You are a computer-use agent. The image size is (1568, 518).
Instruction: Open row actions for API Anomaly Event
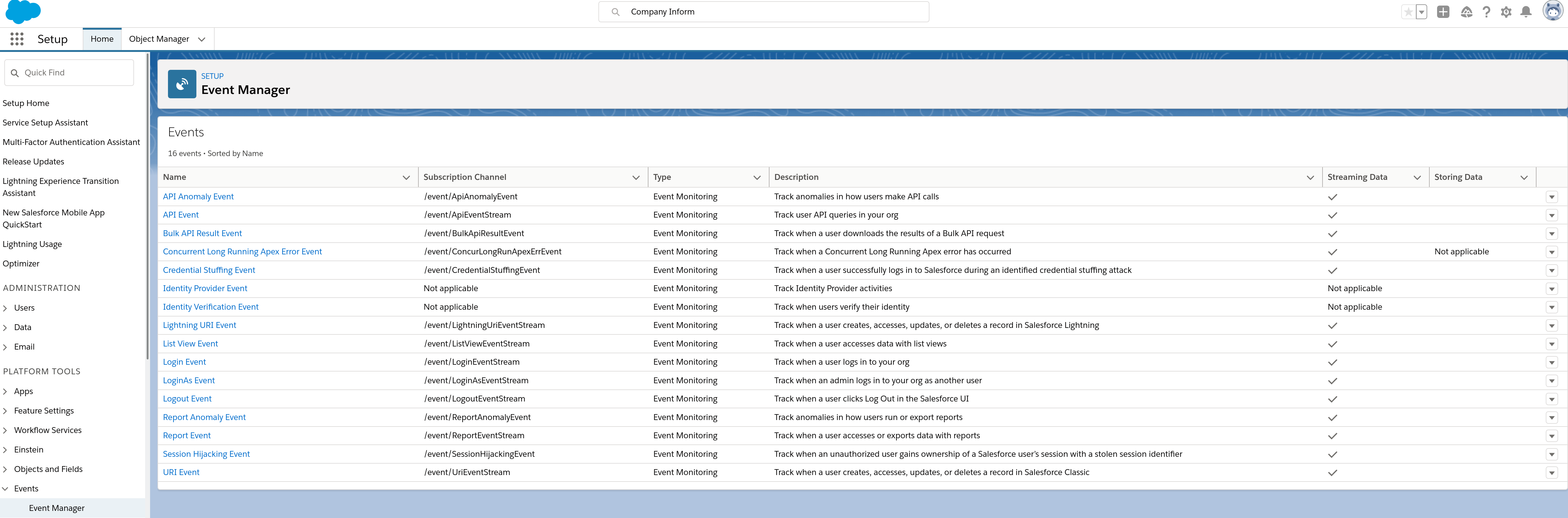1552,197
